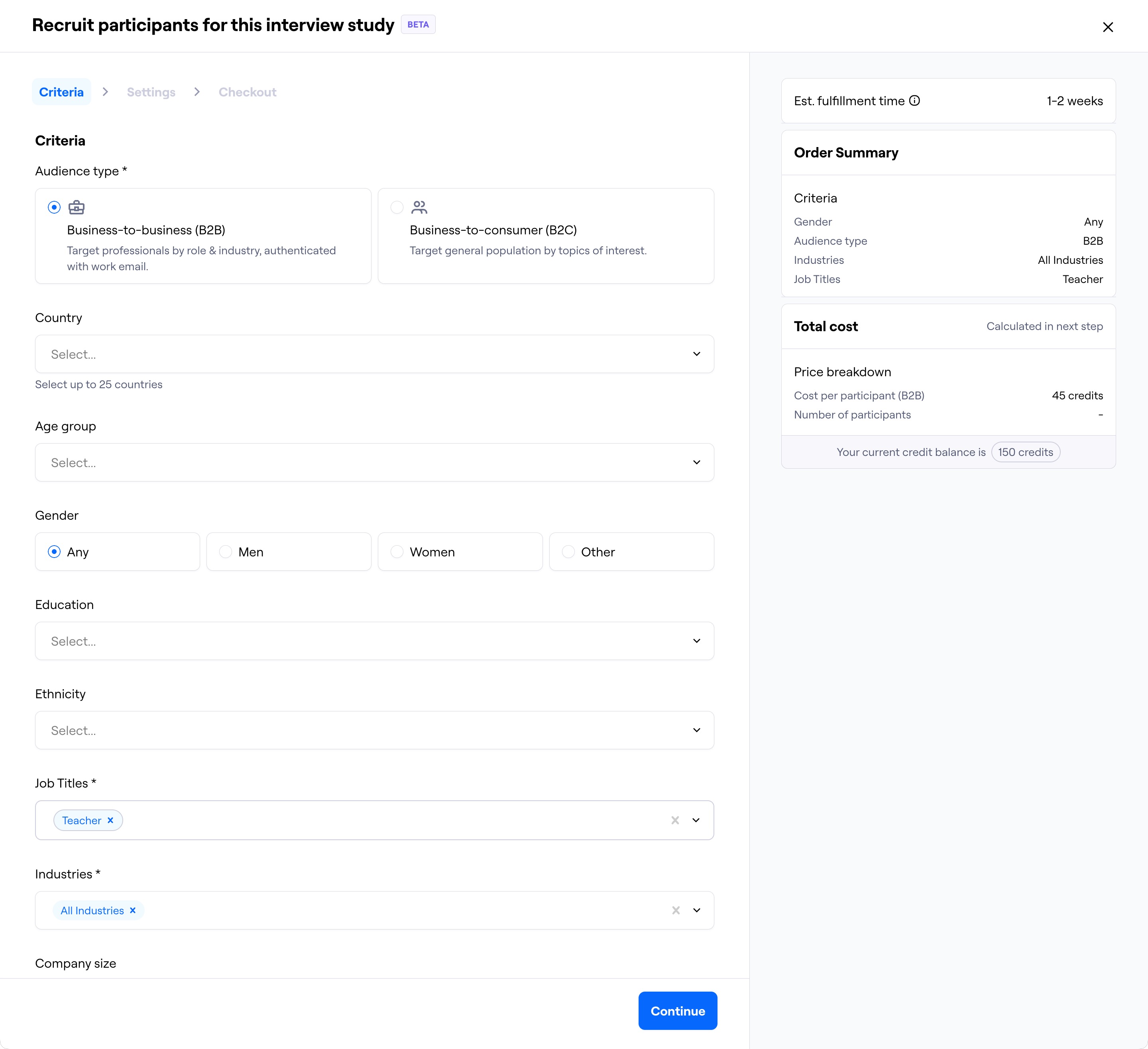Screen dimensions: 1148x1049
Task: Remove the Teacher tag
Action: 110,820
